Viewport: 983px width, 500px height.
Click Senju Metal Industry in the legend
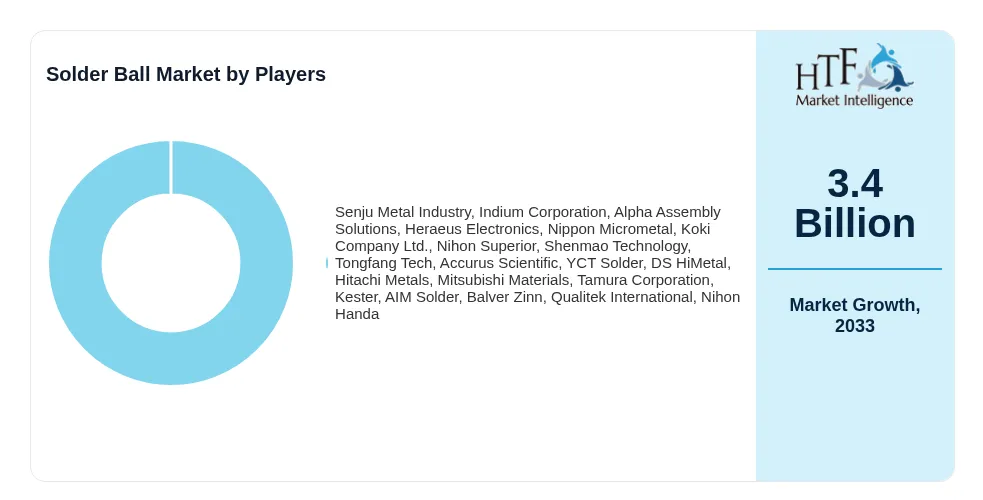[x=402, y=212]
